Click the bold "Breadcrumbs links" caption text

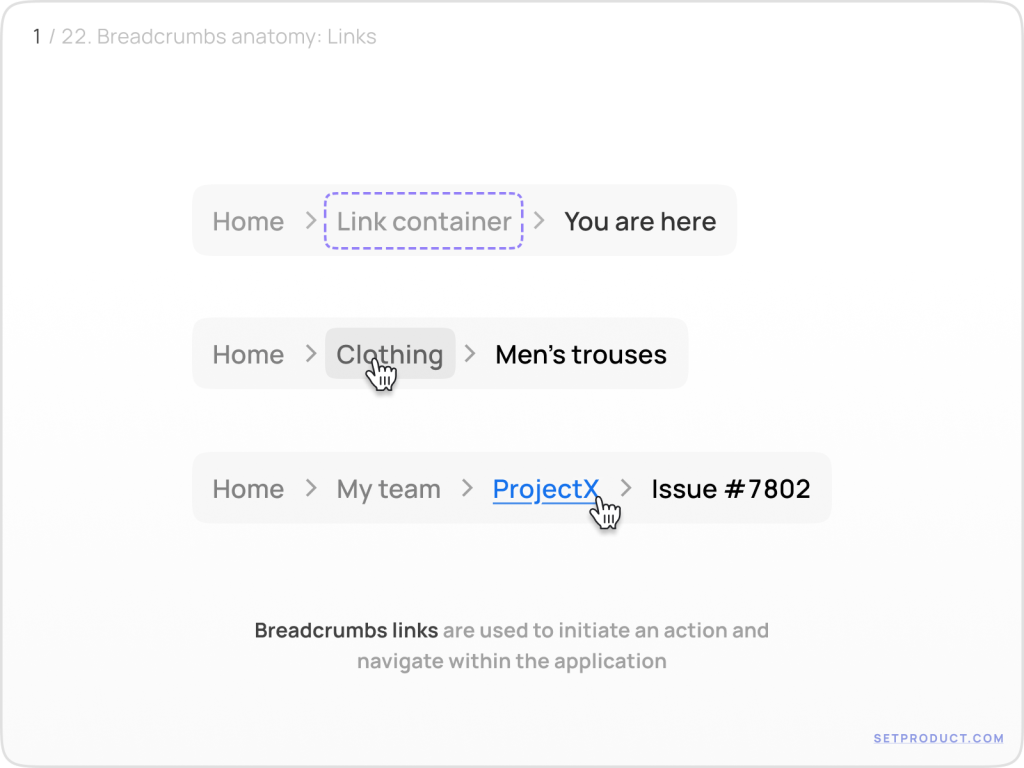click(x=346, y=630)
